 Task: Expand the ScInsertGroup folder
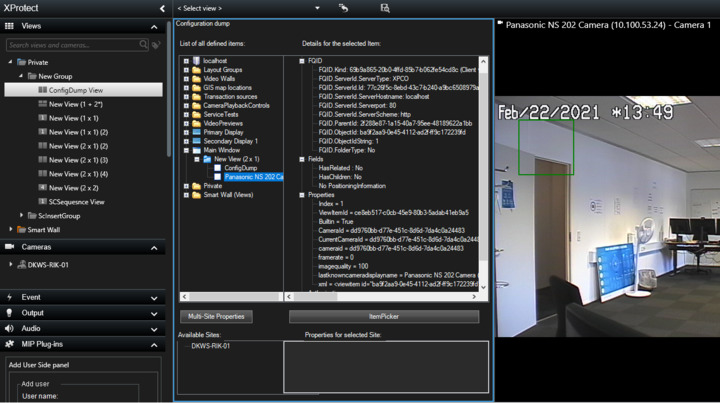[22, 216]
